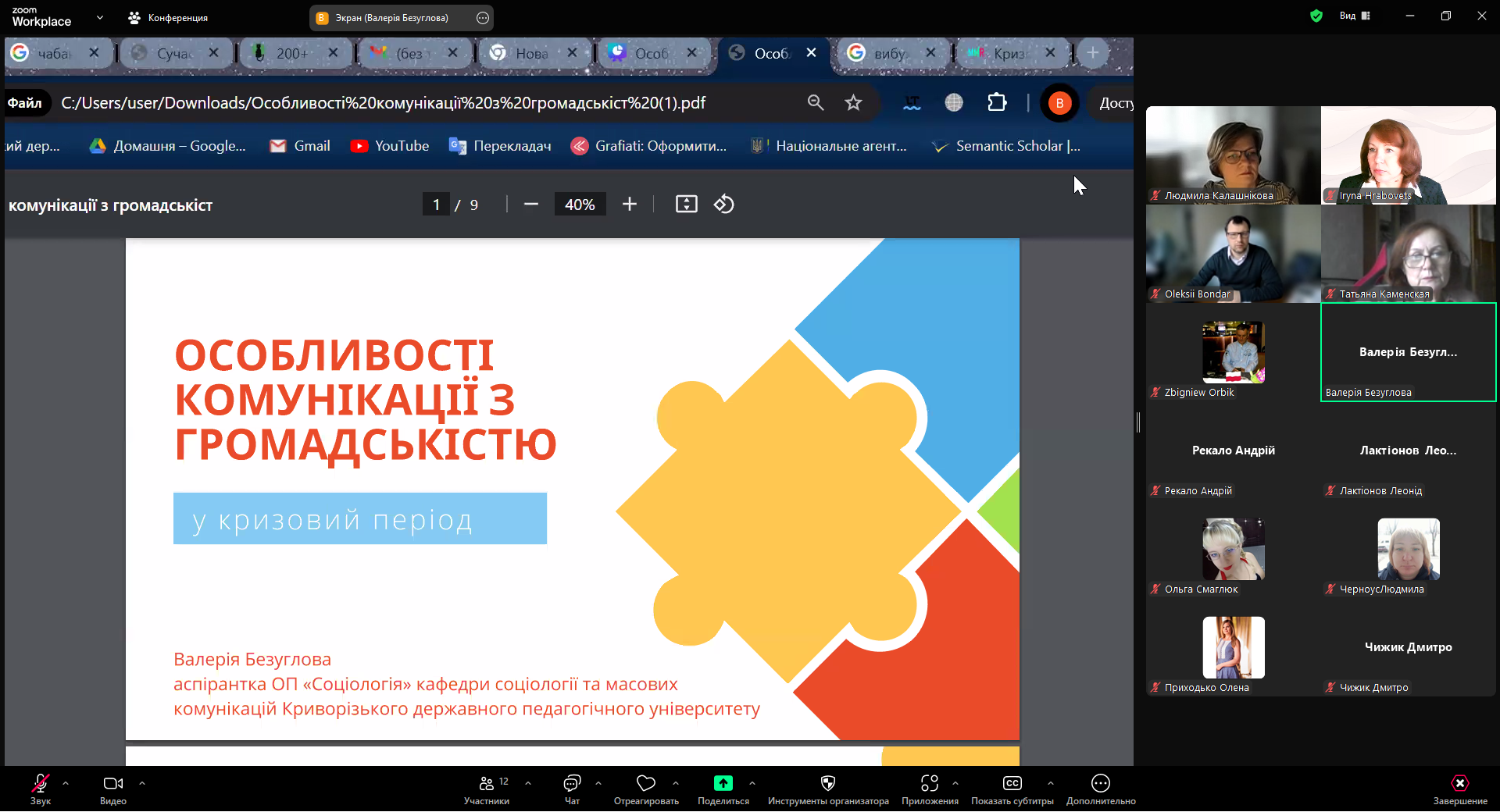
Task: Click the divider handle beside gallery panel
Action: 1138,422
